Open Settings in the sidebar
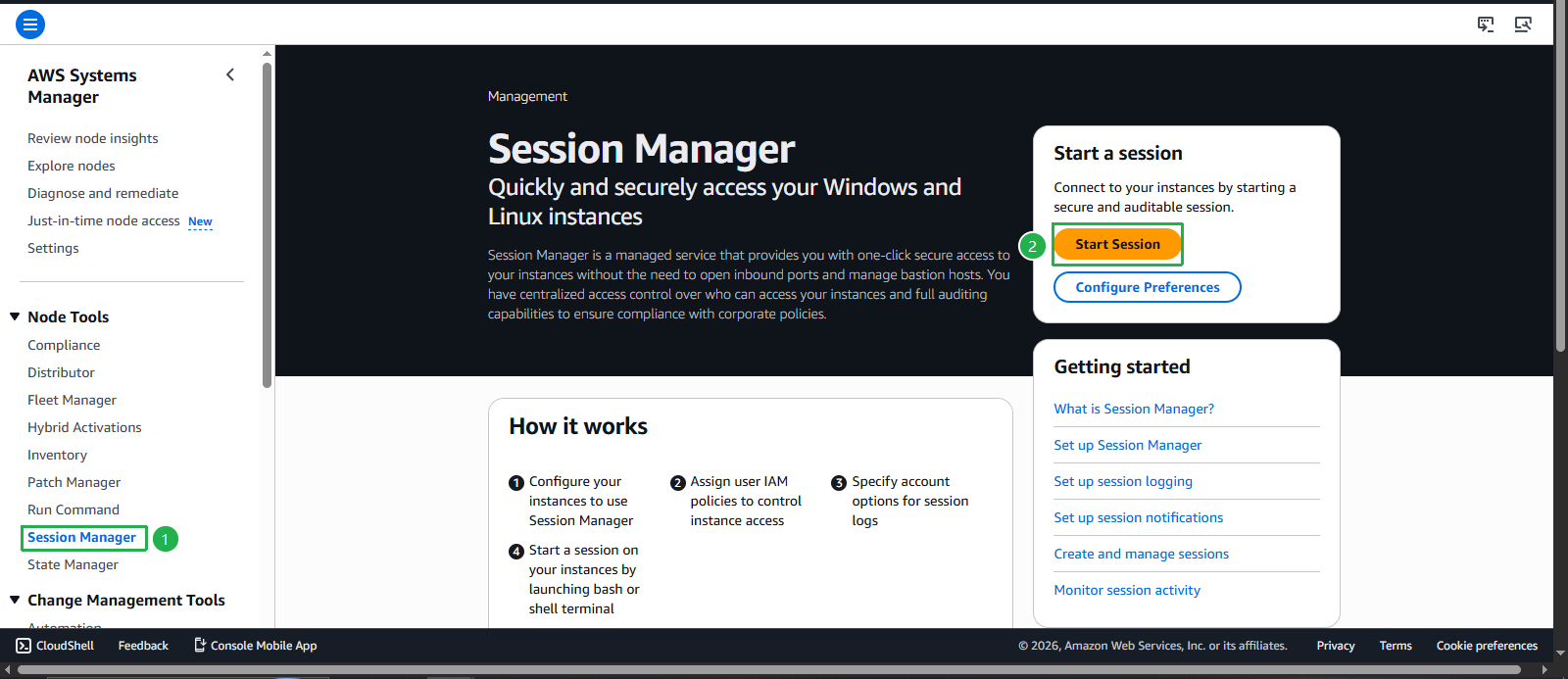Viewport: 1568px width, 679px height. click(x=53, y=248)
